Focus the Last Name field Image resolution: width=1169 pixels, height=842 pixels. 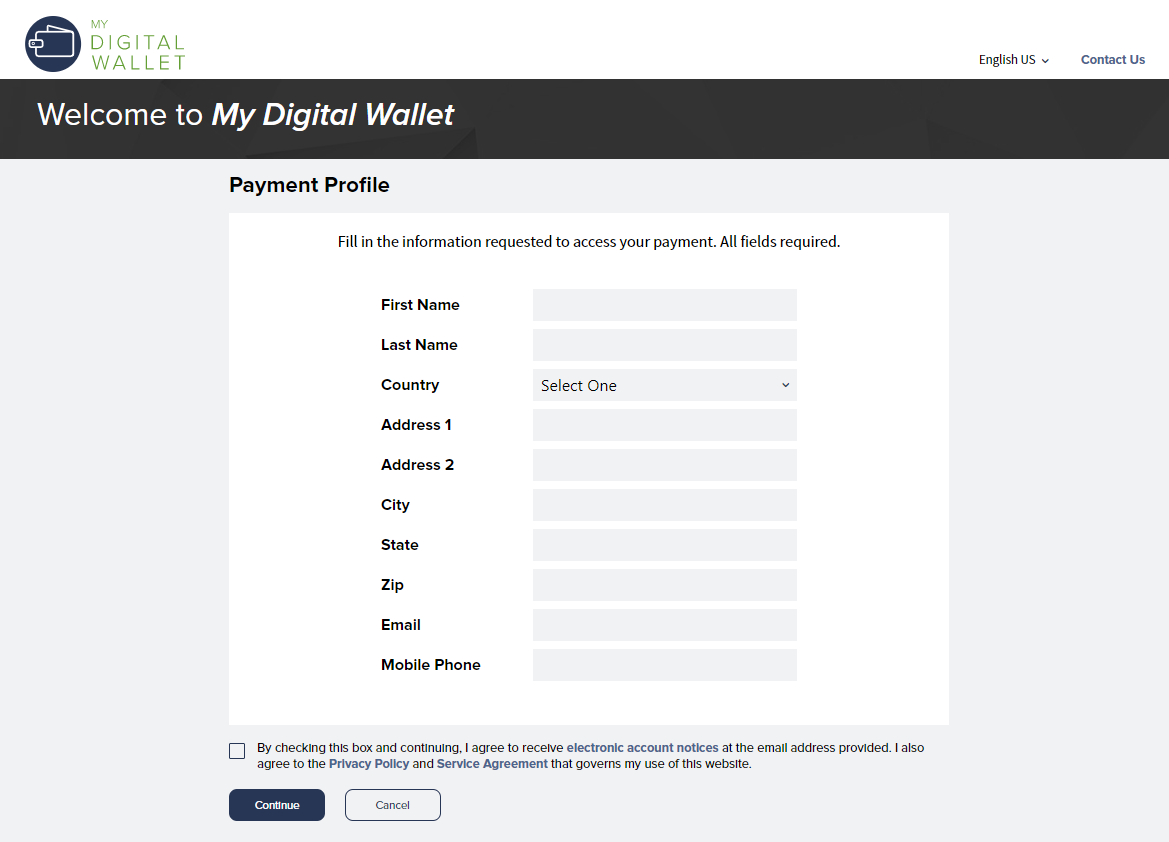pos(664,345)
